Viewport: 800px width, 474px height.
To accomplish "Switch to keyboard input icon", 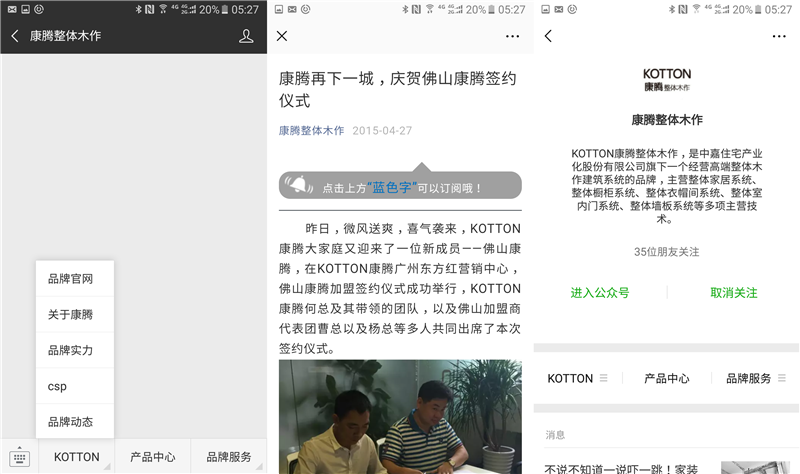I will coord(19,457).
